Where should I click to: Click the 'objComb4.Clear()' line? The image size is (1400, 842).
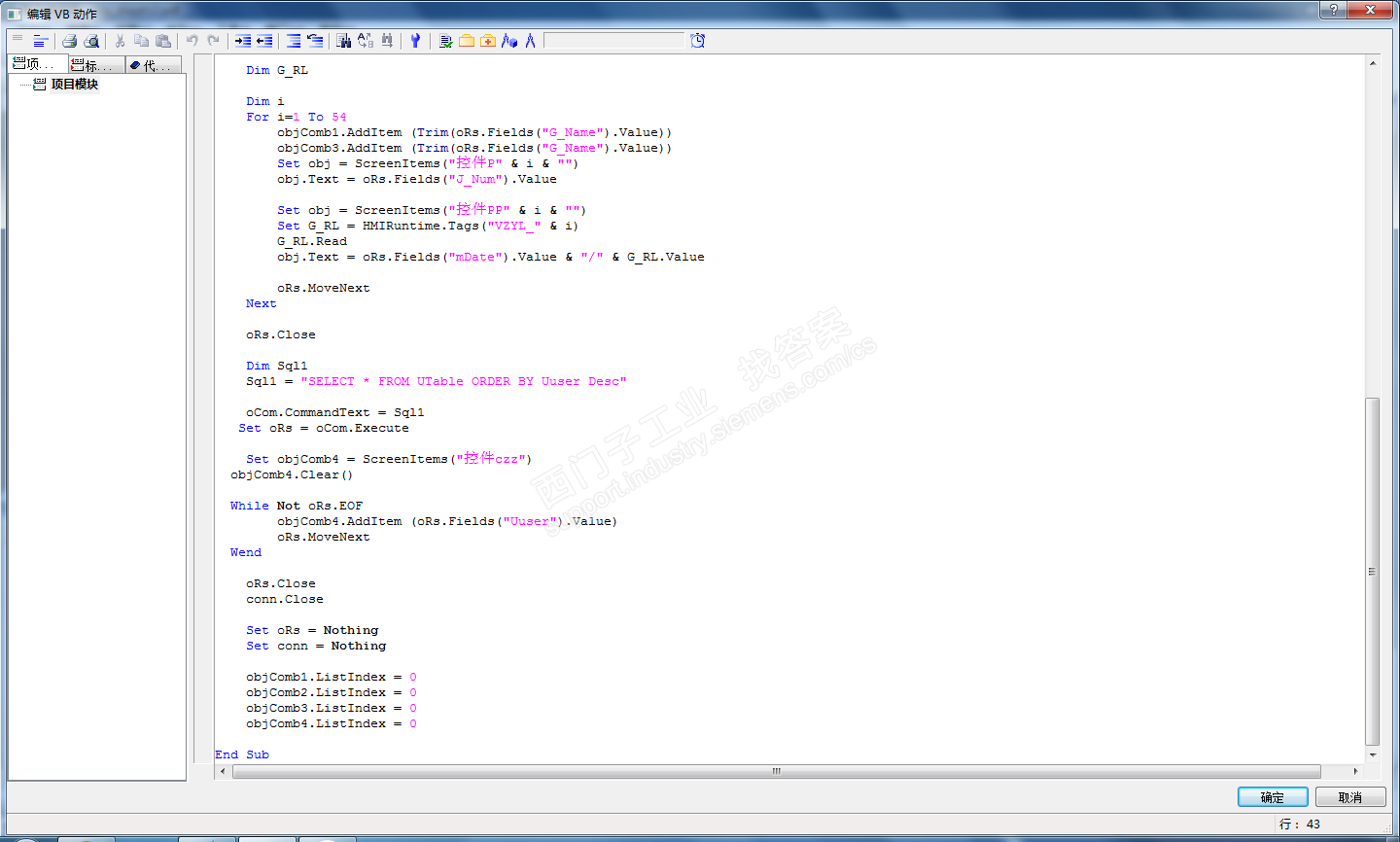tap(292, 474)
